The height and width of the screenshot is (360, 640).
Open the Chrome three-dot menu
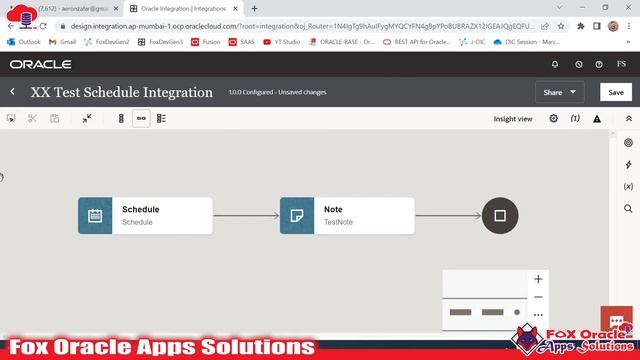[x=629, y=26]
